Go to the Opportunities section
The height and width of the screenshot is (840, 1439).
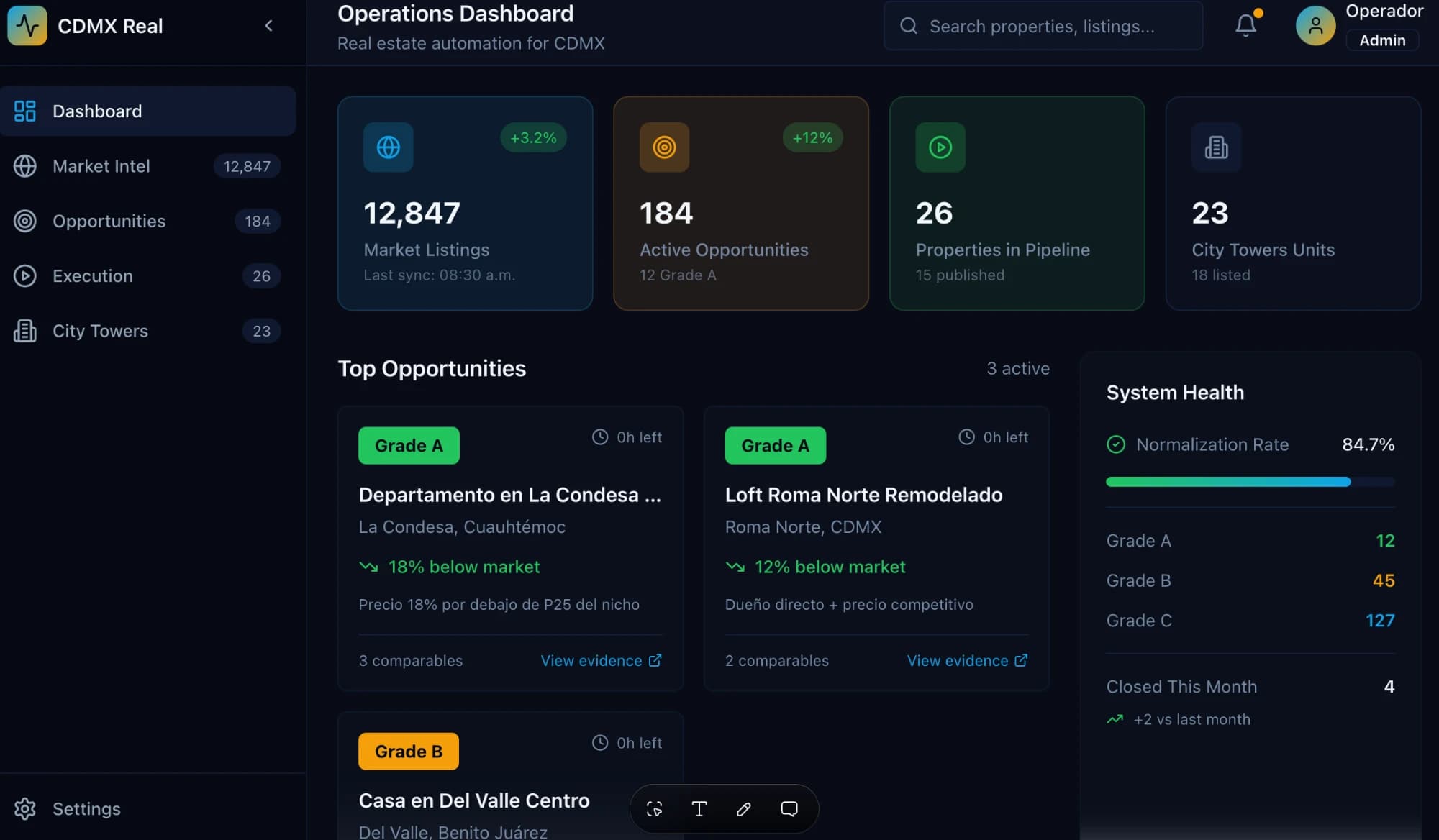pos(147,221)
